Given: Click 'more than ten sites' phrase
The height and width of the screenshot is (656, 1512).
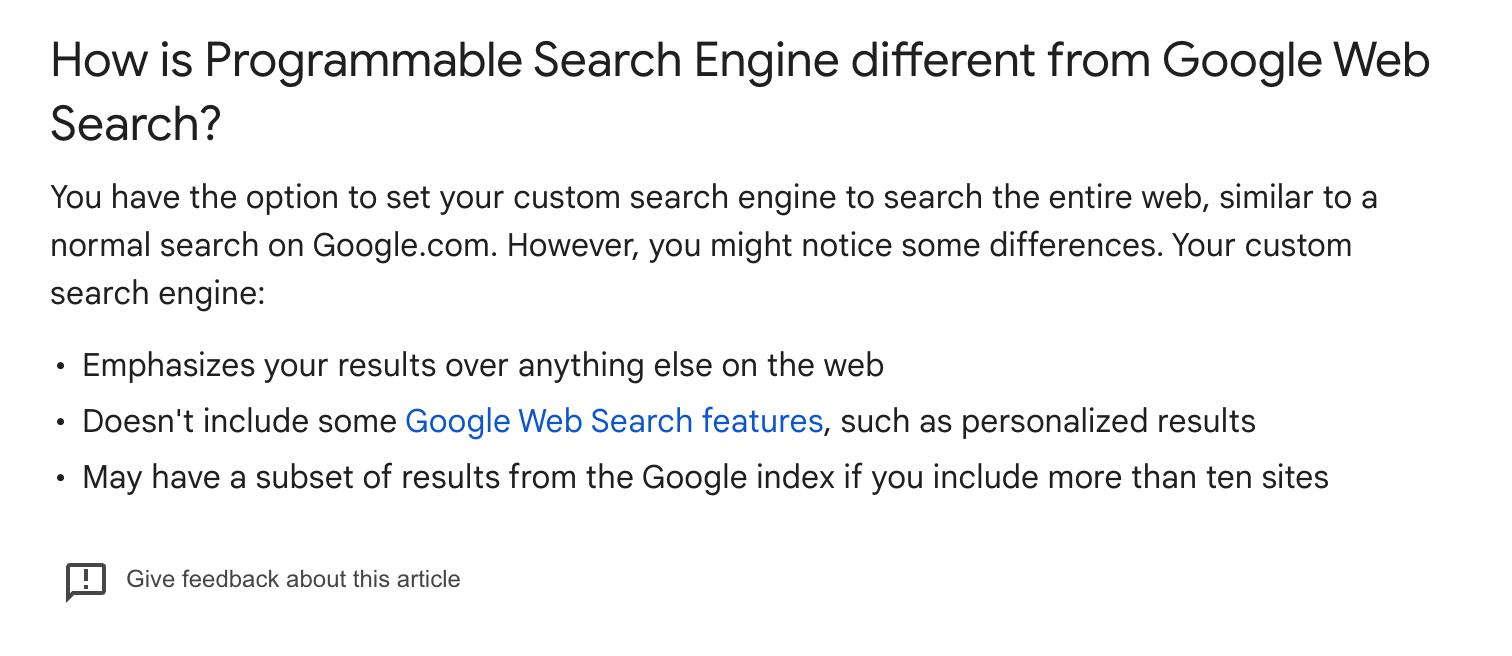Looking at the screenshot, I should 1187,478.
